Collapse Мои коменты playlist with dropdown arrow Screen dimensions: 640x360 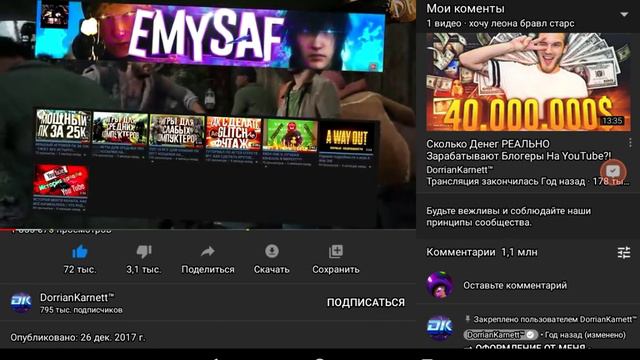(x=624, y=15)
